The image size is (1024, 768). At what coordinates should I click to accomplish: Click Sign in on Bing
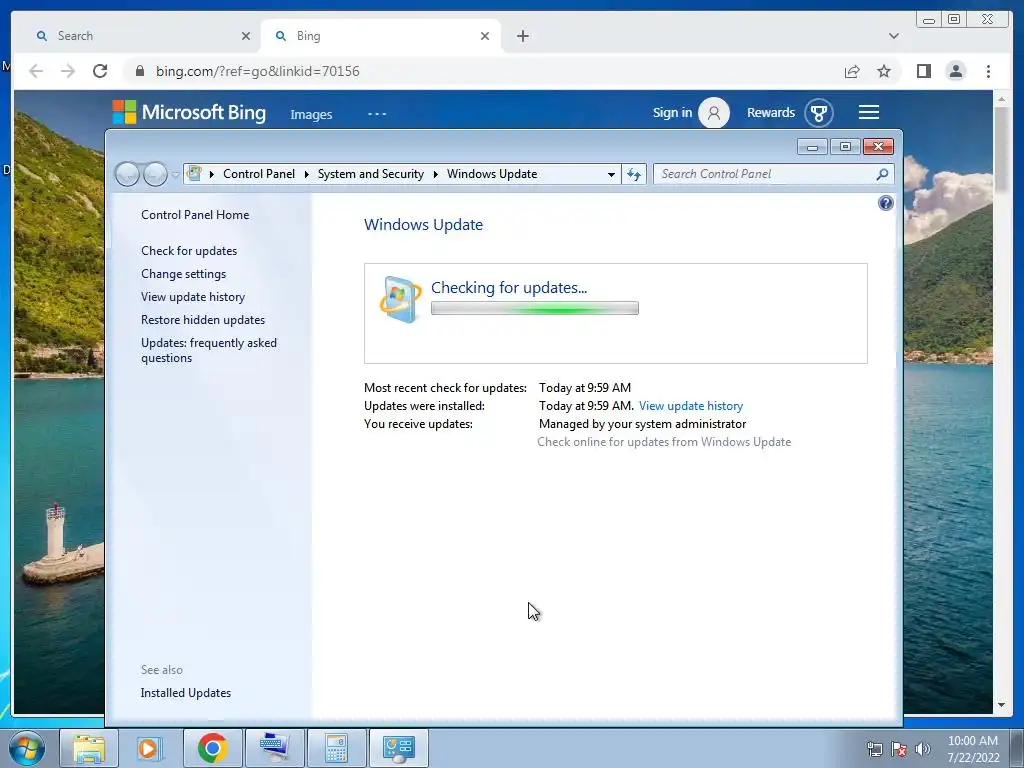(x=672, y=112)
